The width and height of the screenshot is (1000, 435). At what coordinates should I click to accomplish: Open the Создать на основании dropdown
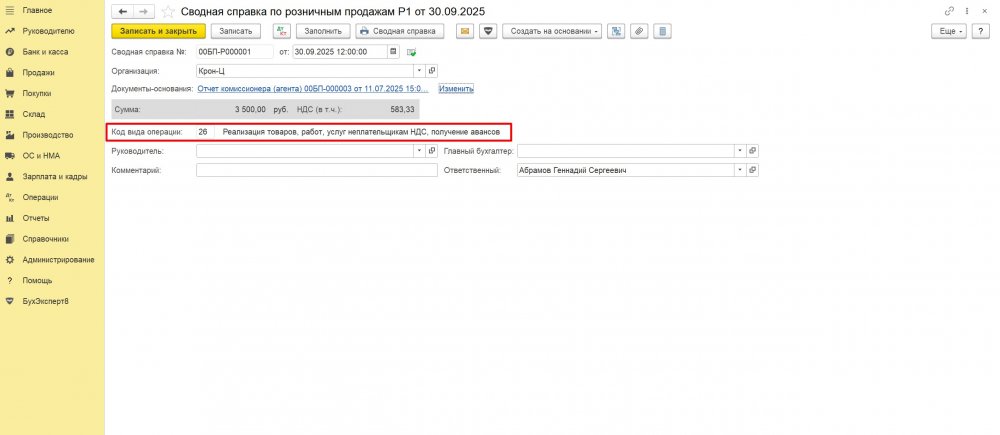(x=553, y=31)
